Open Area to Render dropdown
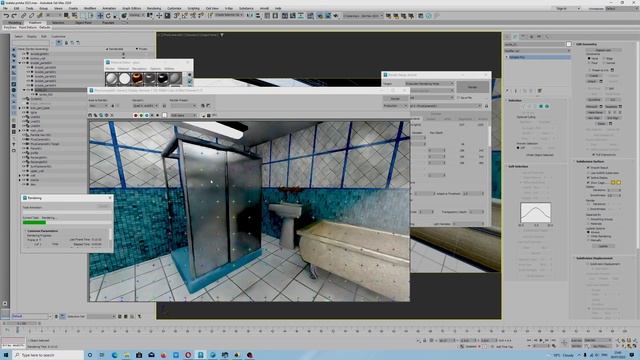The height and width of the screenshot is (360, 640). tap(98, 106)
